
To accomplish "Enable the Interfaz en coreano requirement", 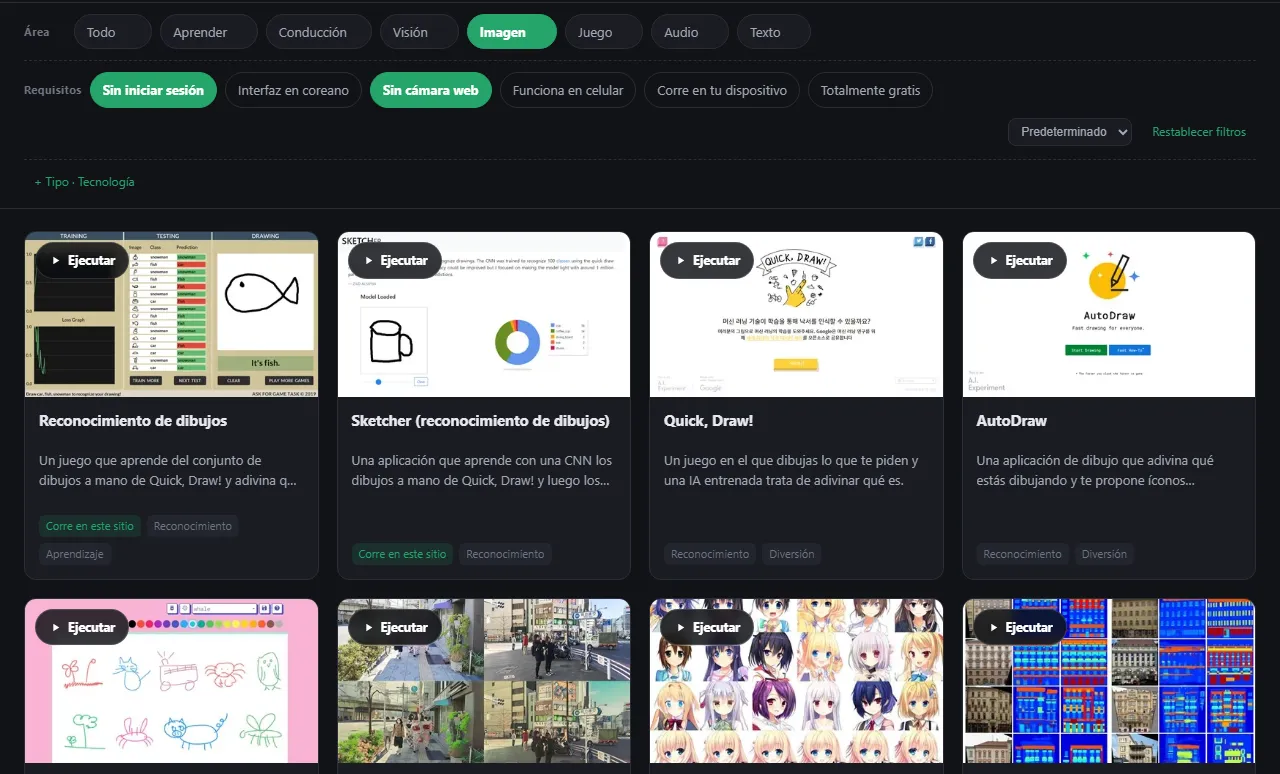I will (293, 90).
